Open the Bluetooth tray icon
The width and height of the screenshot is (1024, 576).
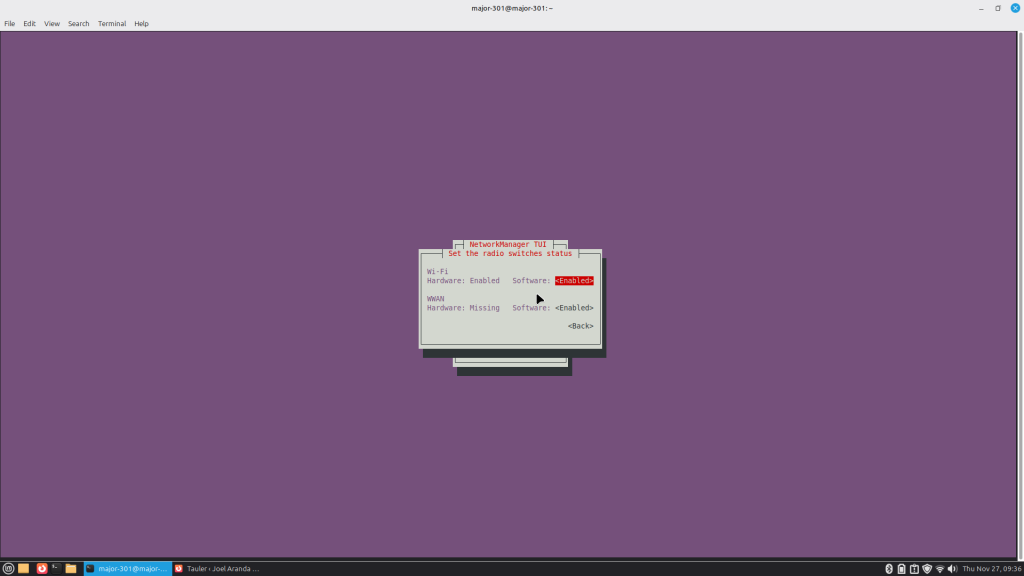888,568
